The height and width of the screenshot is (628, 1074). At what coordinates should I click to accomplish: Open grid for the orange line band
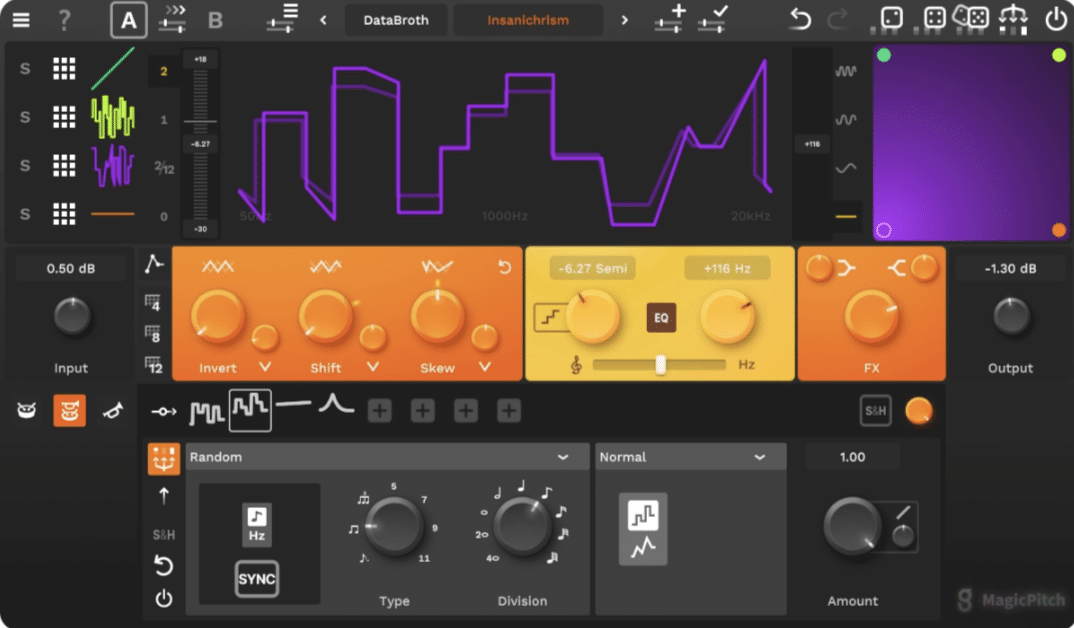[64, 214]
